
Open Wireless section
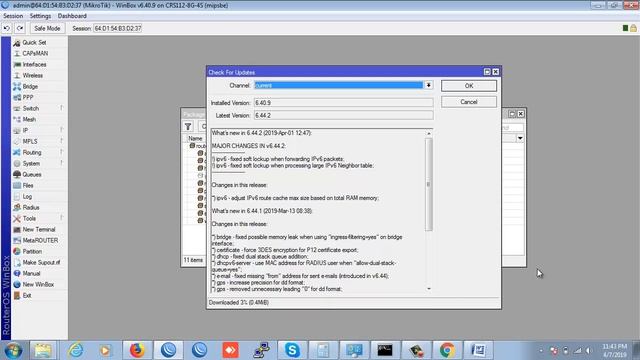pyautogui.click(x=33, y=76)
